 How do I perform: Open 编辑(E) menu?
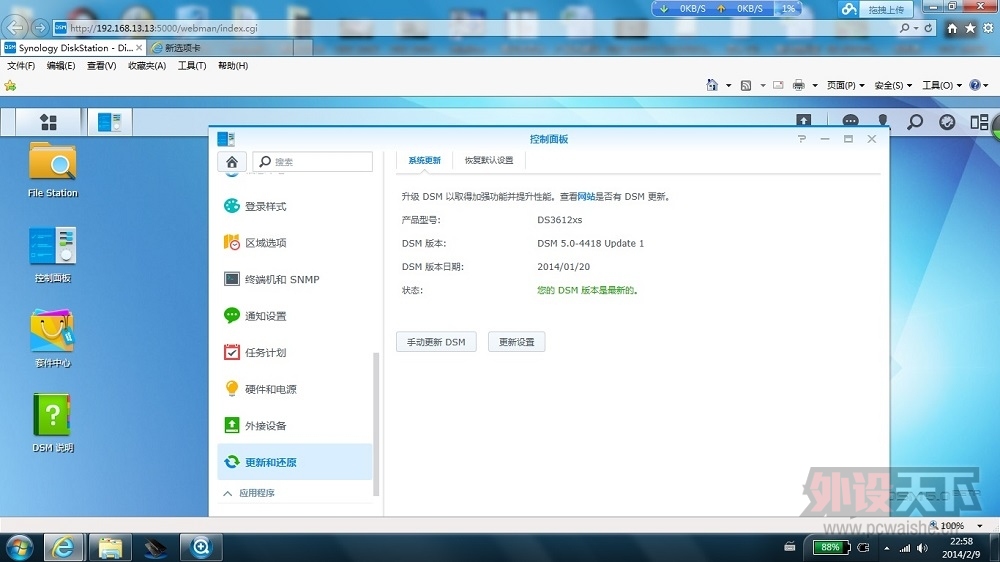(61, 66)
